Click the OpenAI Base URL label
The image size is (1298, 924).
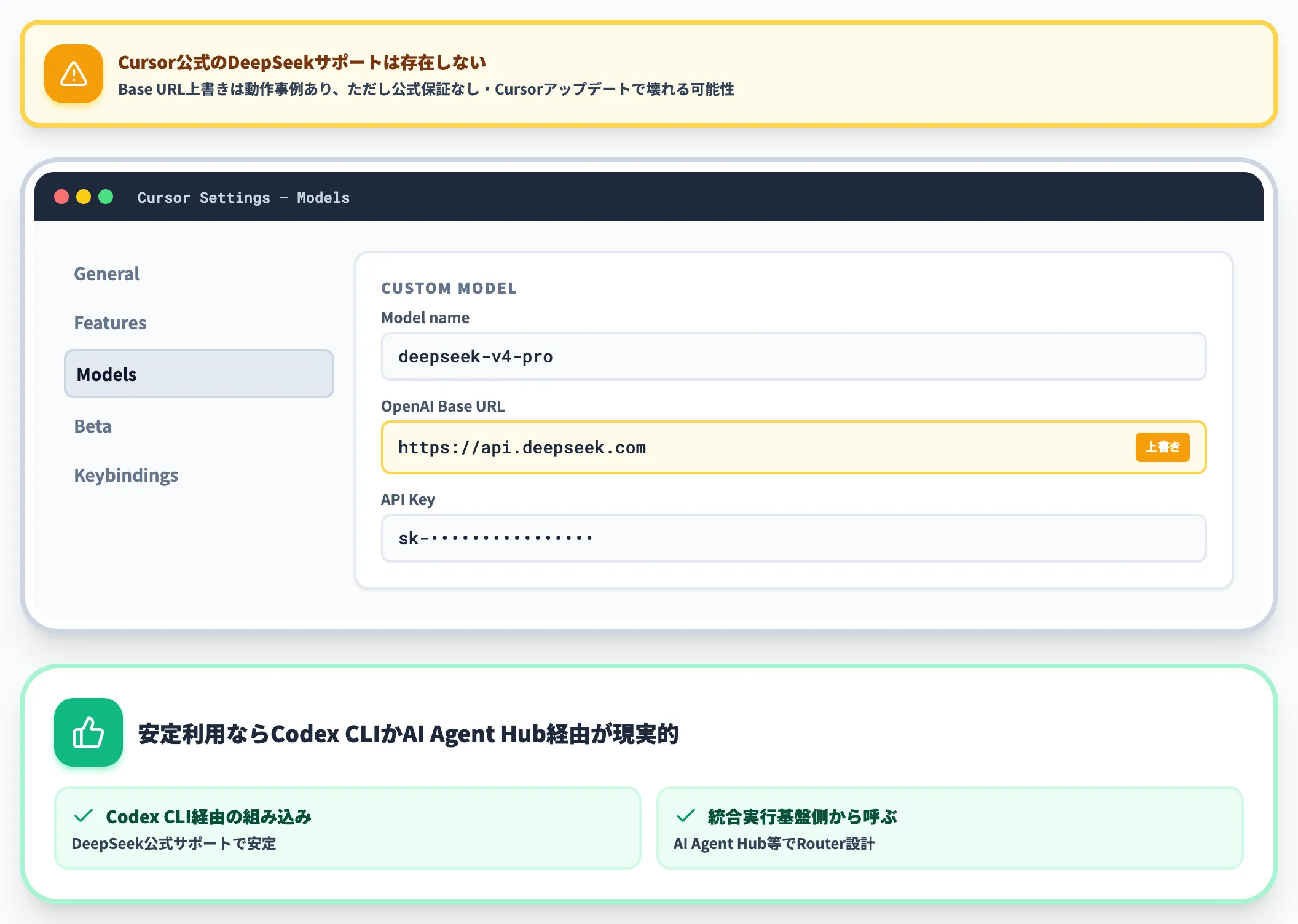click(443, 406)
